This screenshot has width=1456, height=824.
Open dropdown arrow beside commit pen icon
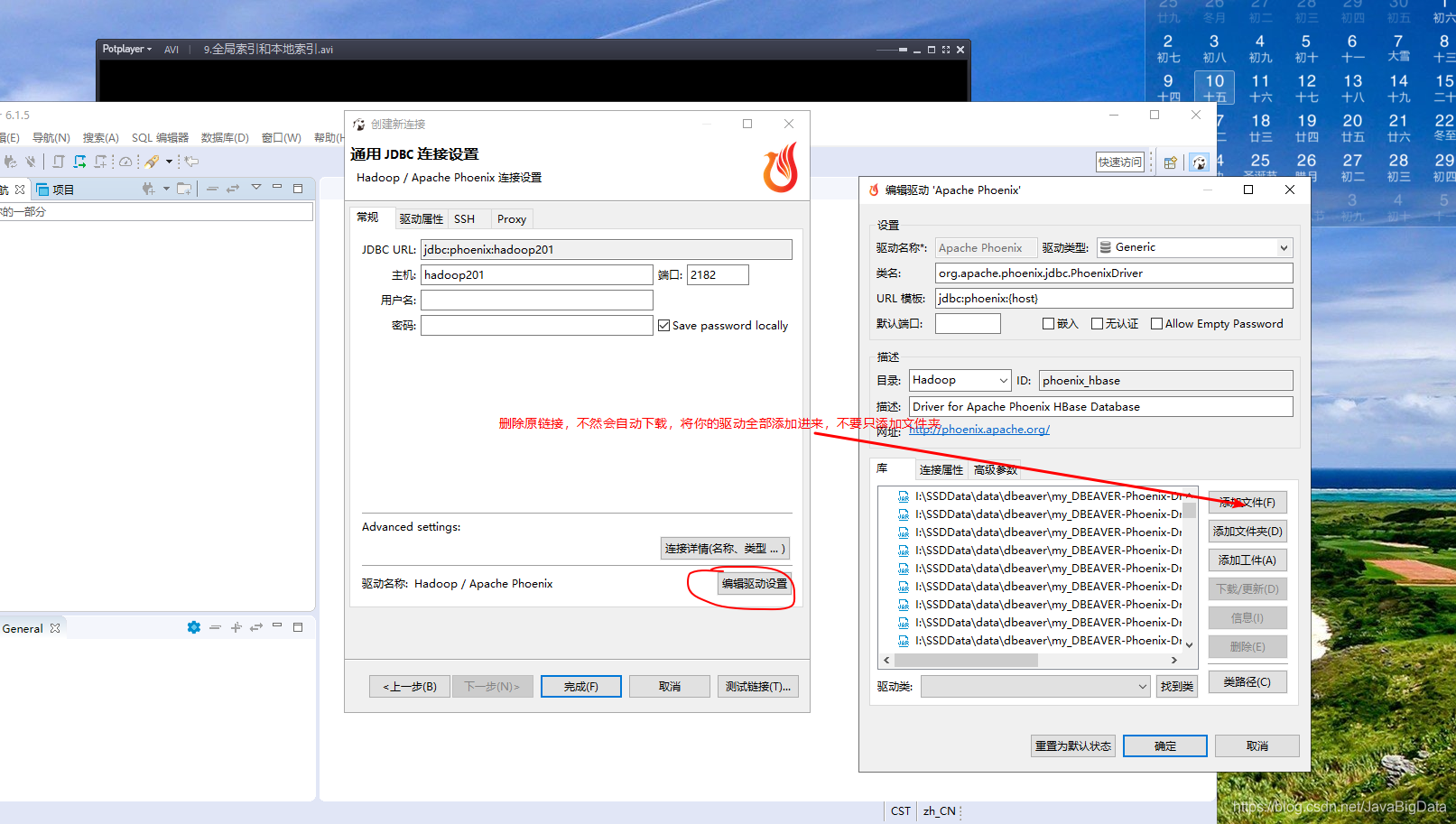[x=169, y=162]
